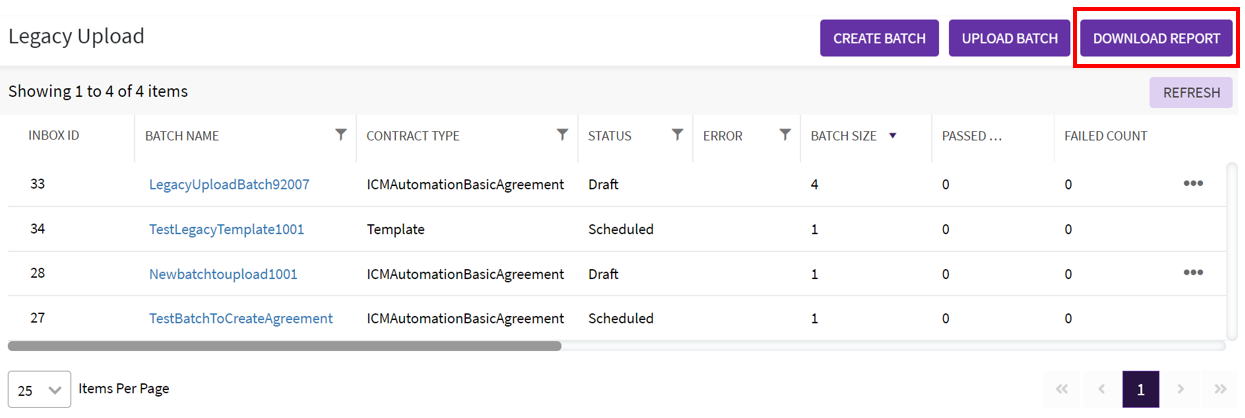The image size is (1245, 418).
Task: Go to the next page arrow
Action: 1181,389
